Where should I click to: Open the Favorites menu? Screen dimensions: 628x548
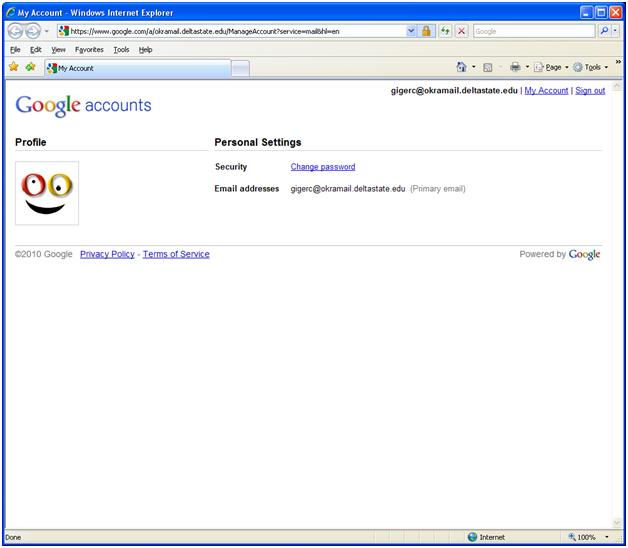[x=89, y=50]
